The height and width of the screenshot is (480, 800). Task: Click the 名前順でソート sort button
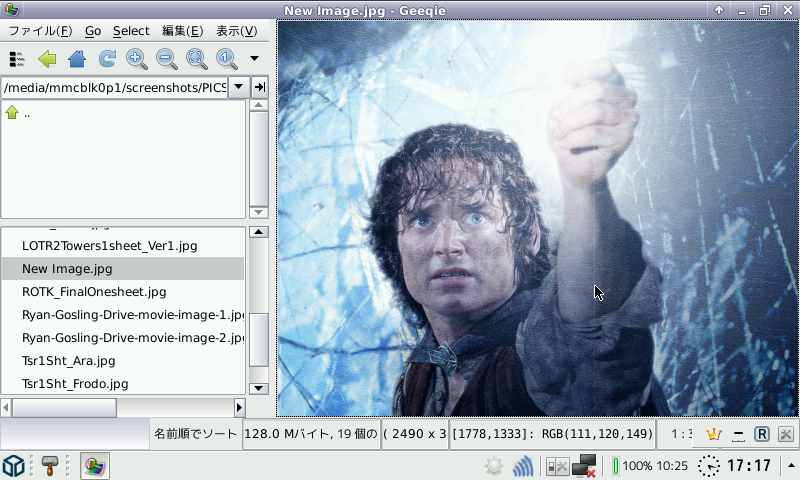click(195, 434)
